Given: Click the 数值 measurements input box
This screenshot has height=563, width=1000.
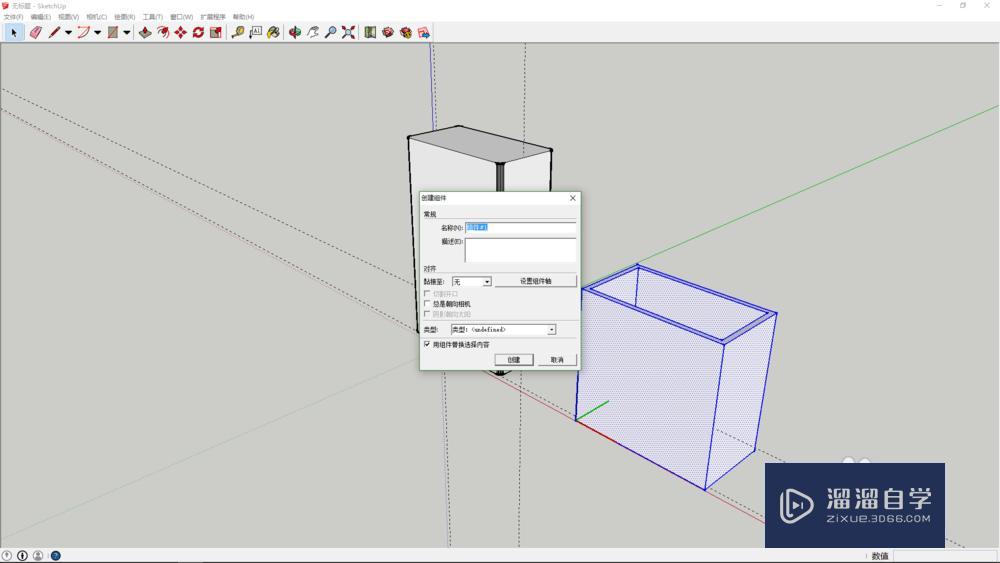Looking at the screenshot, I should (945, 556).
